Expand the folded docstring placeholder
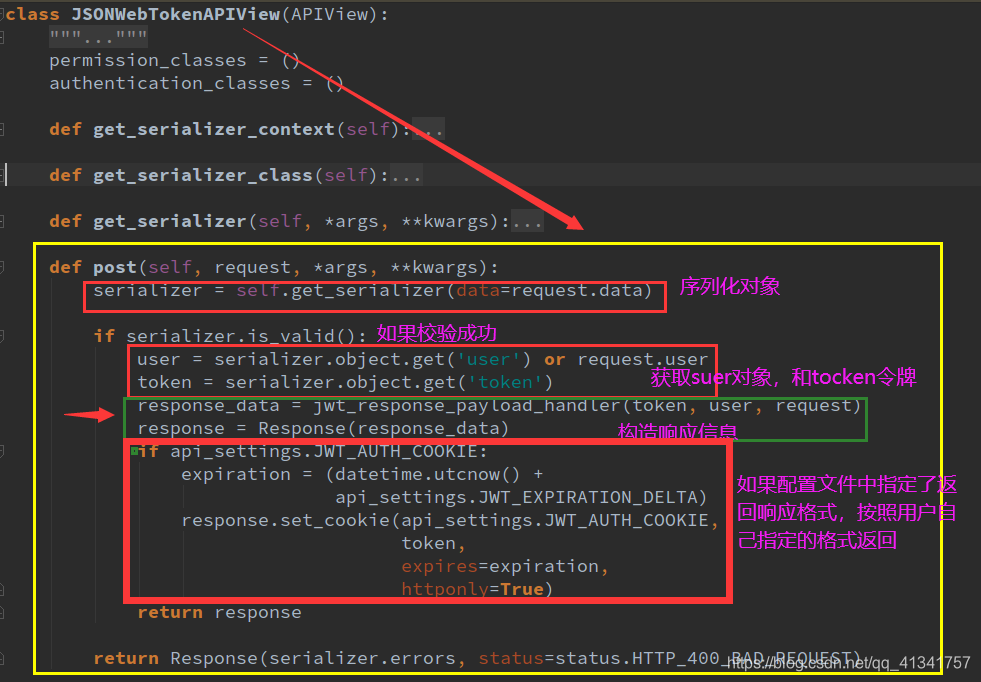 (98, 38)
